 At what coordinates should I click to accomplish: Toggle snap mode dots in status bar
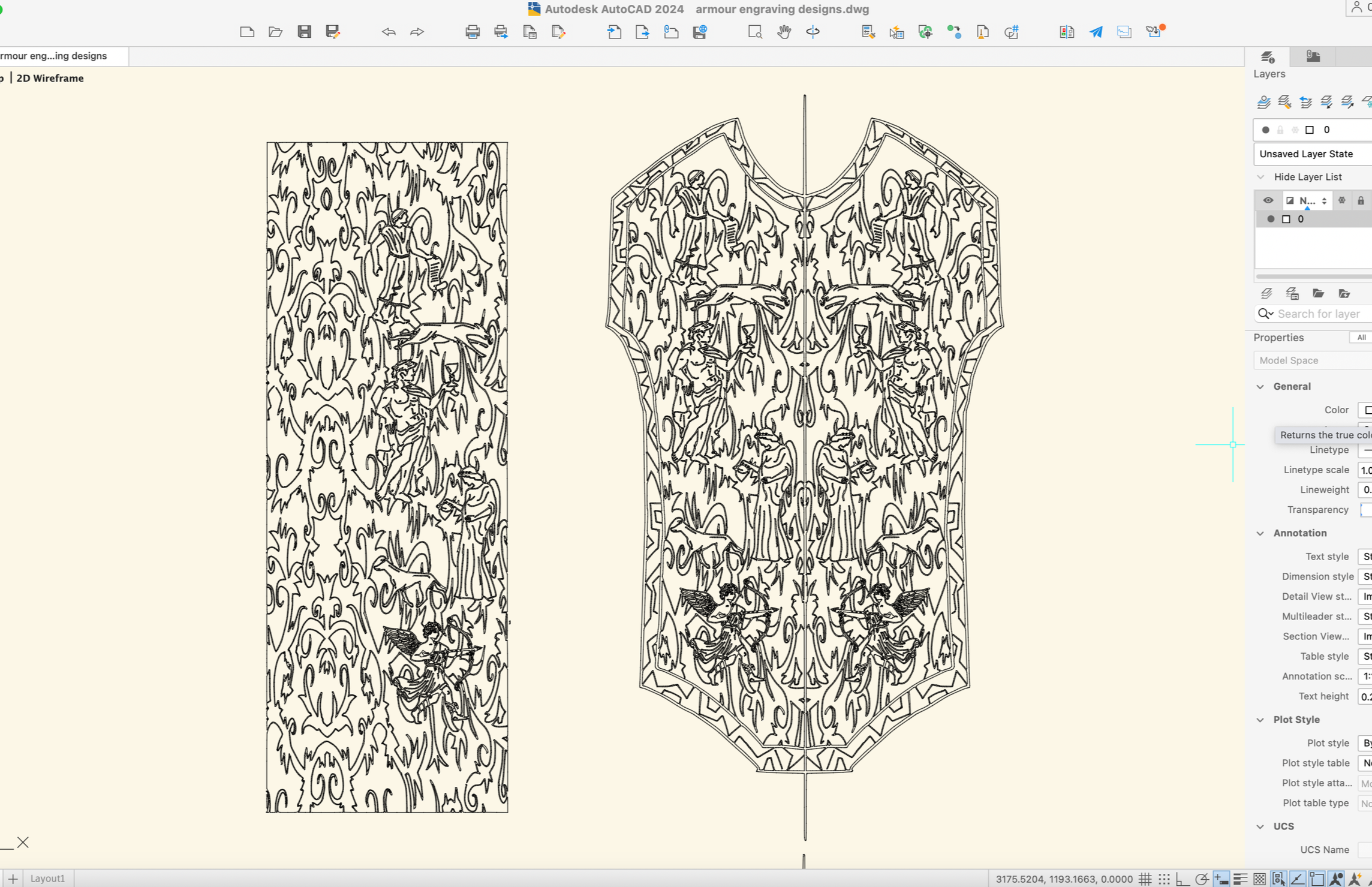click(x=1165, y=879)
